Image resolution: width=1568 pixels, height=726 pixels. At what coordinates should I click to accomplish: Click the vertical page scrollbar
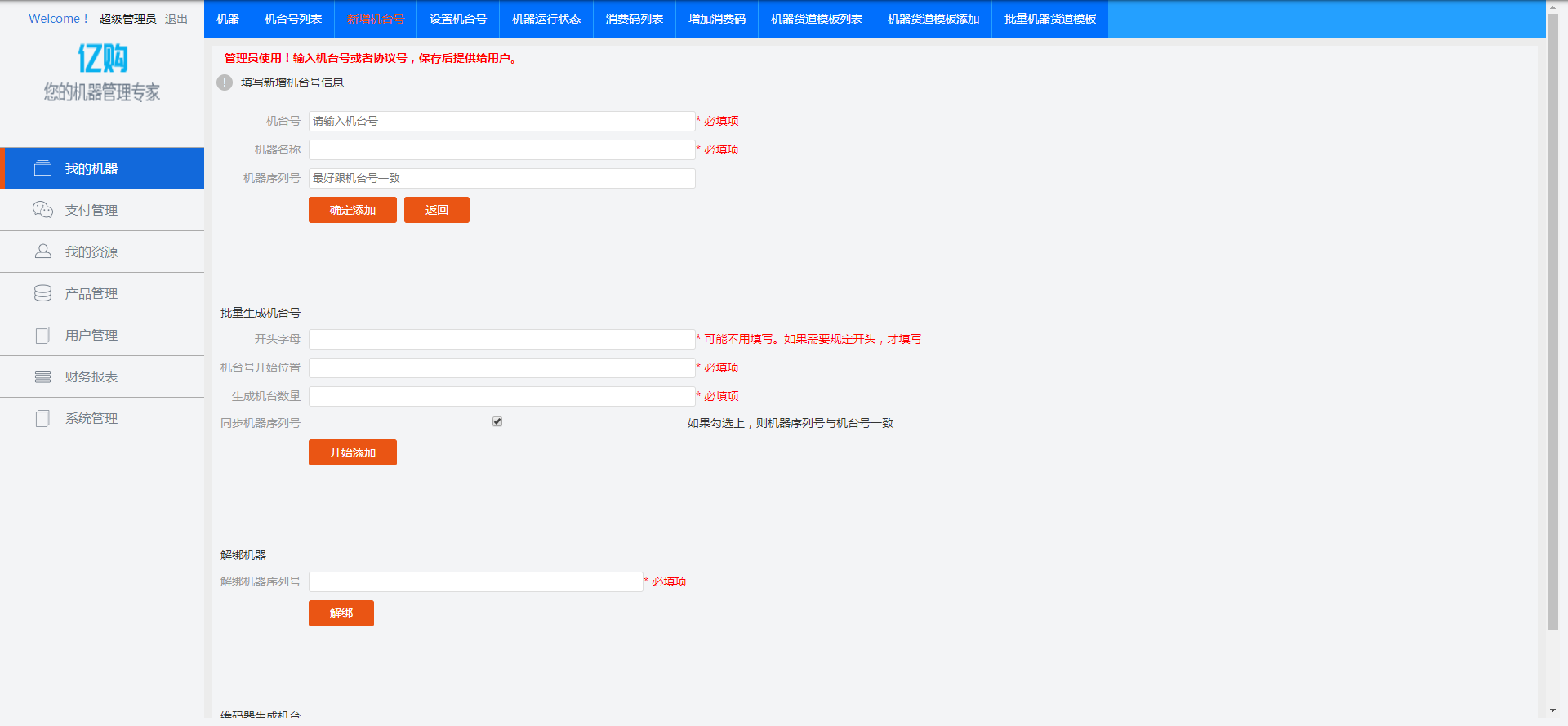[x=1552, y=327]
